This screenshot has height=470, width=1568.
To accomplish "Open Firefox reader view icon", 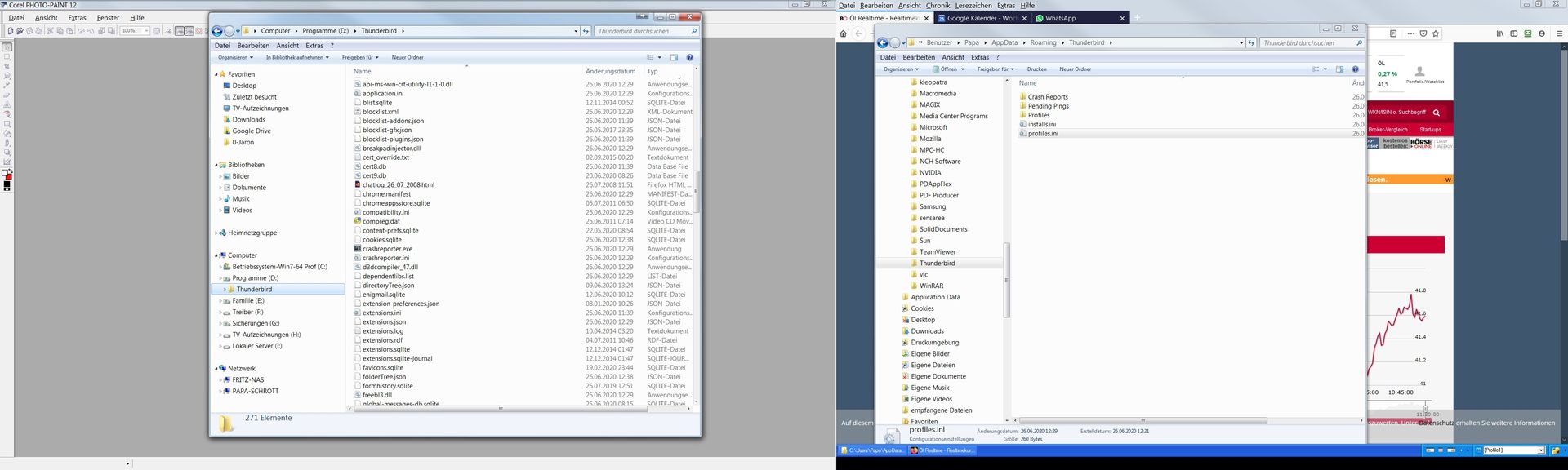I will point(1393,33).
